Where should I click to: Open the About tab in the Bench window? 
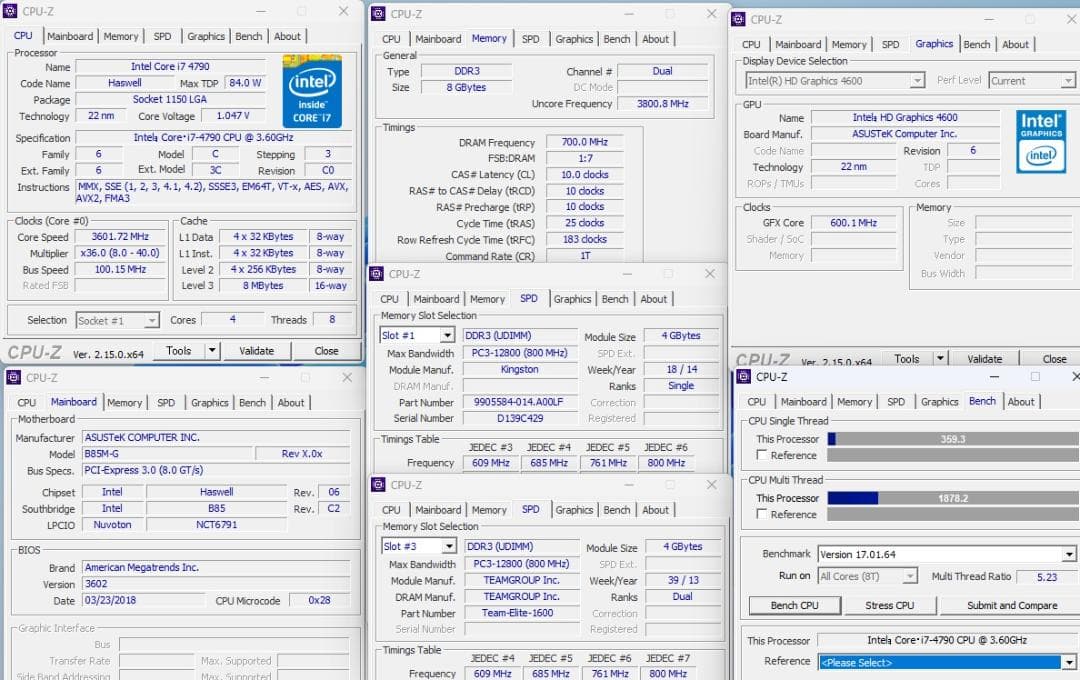click(1022, 401)
